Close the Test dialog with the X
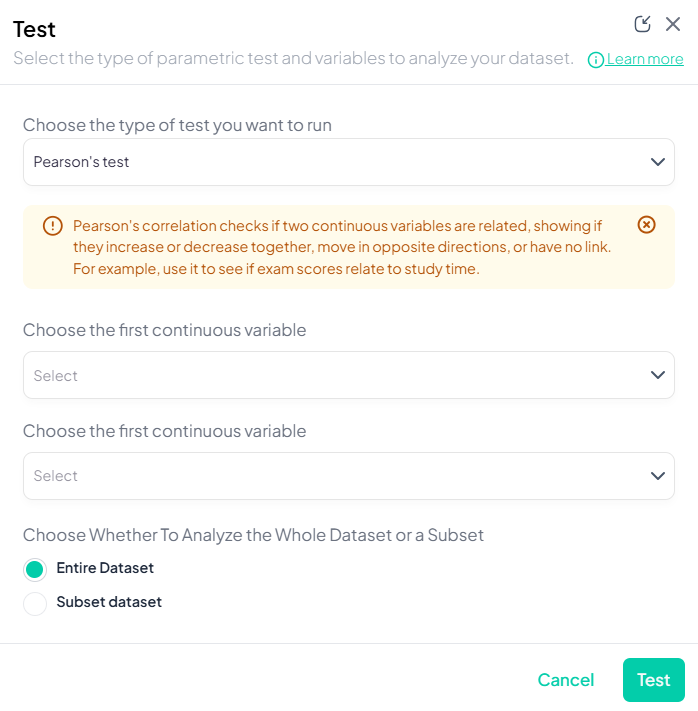The height and width of the screenshot is (711, 698). pos(673,24)
